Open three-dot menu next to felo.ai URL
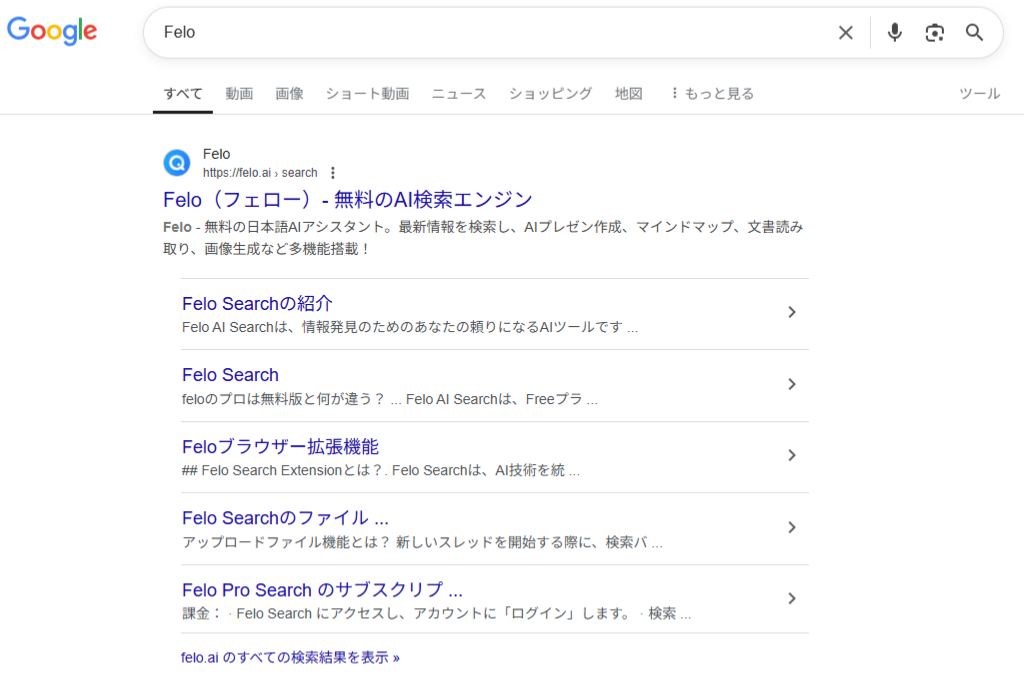Viewport: 1024px width, 674px height. [x=333, y=173]
